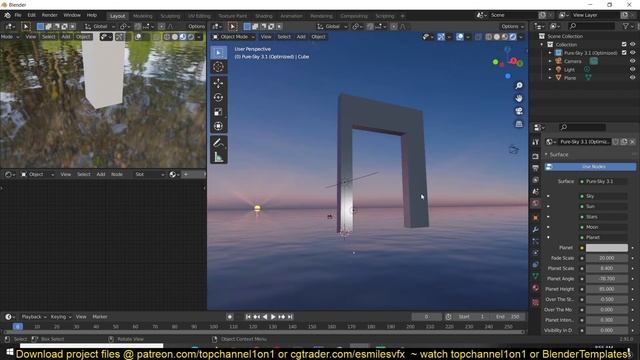Open the Window menu
The height and width of the screenshot is (360, 640).
[x=72, y=15]
